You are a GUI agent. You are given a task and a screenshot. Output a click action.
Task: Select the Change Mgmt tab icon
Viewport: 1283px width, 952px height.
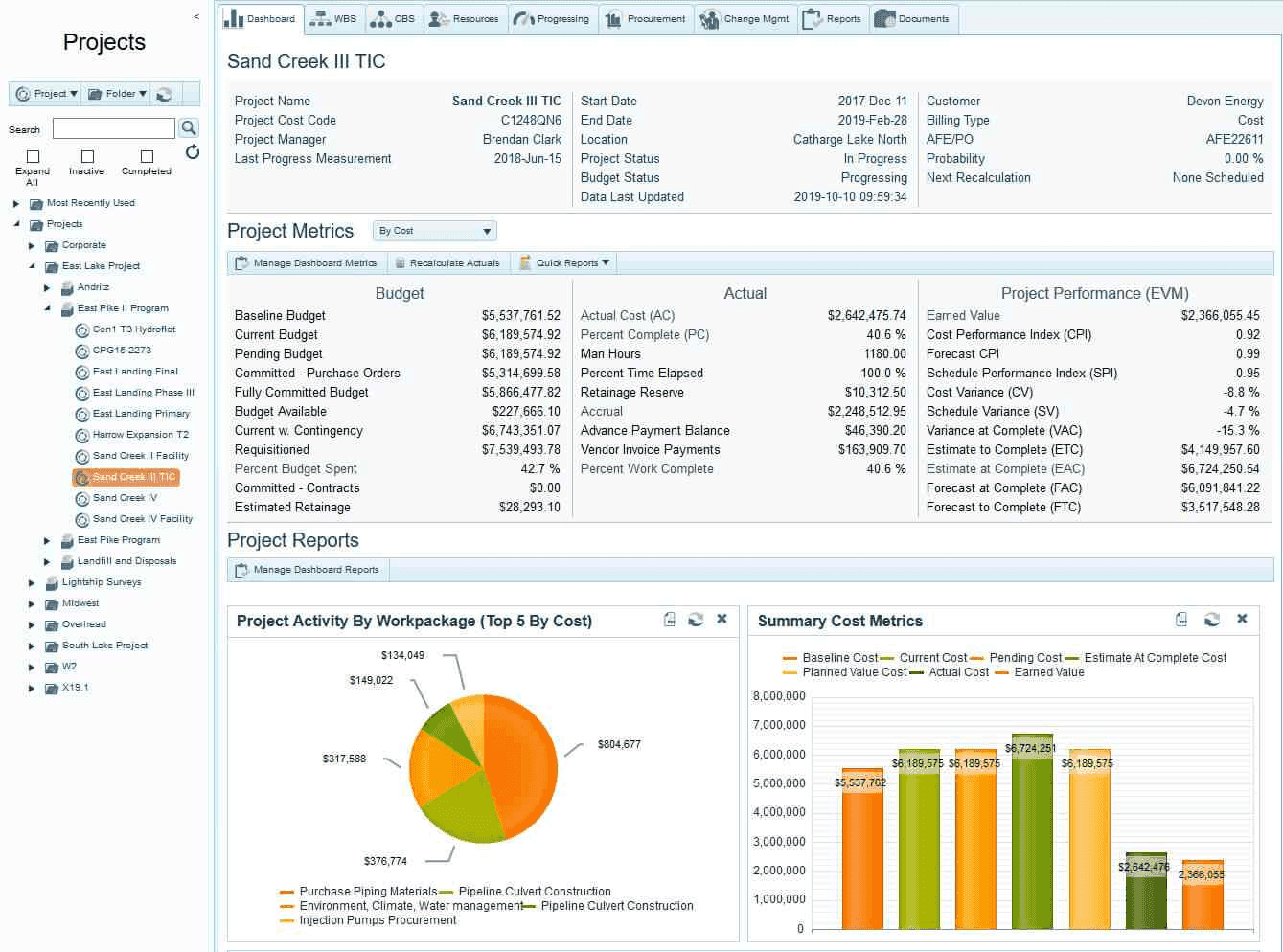click(x=710, y=17)
